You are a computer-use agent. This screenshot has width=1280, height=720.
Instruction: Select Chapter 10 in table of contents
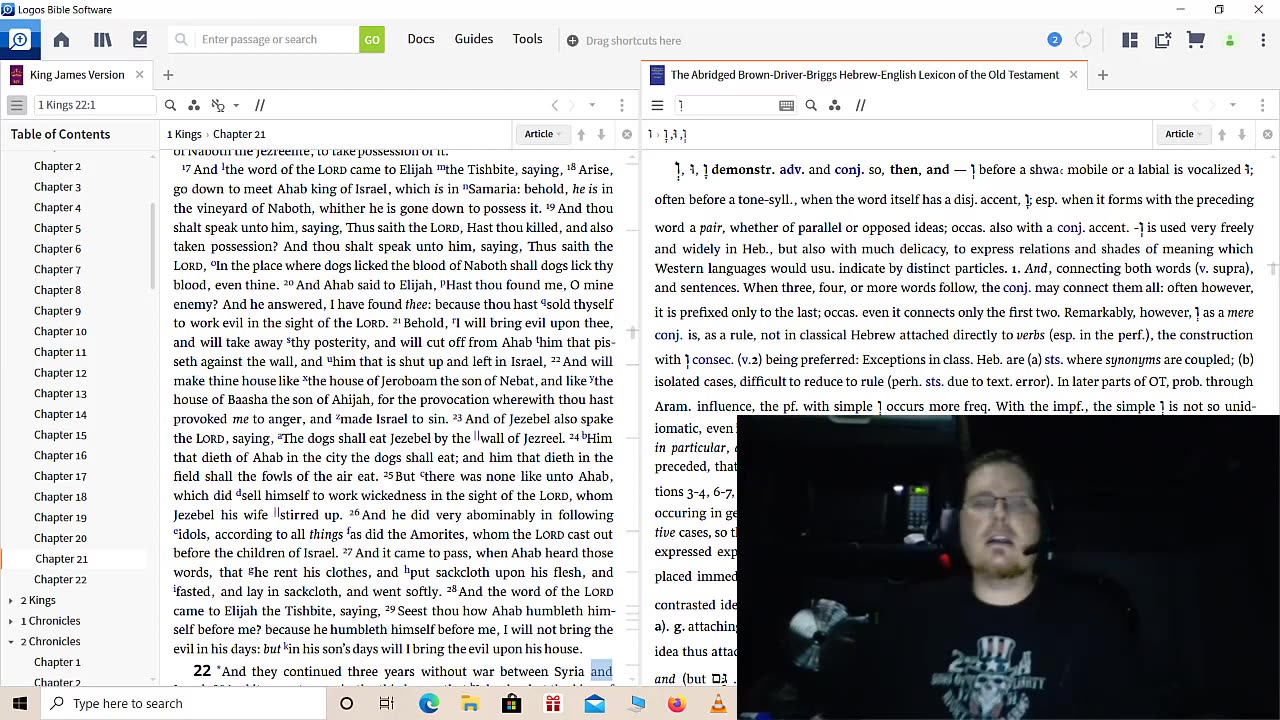[x=60, y=332]
